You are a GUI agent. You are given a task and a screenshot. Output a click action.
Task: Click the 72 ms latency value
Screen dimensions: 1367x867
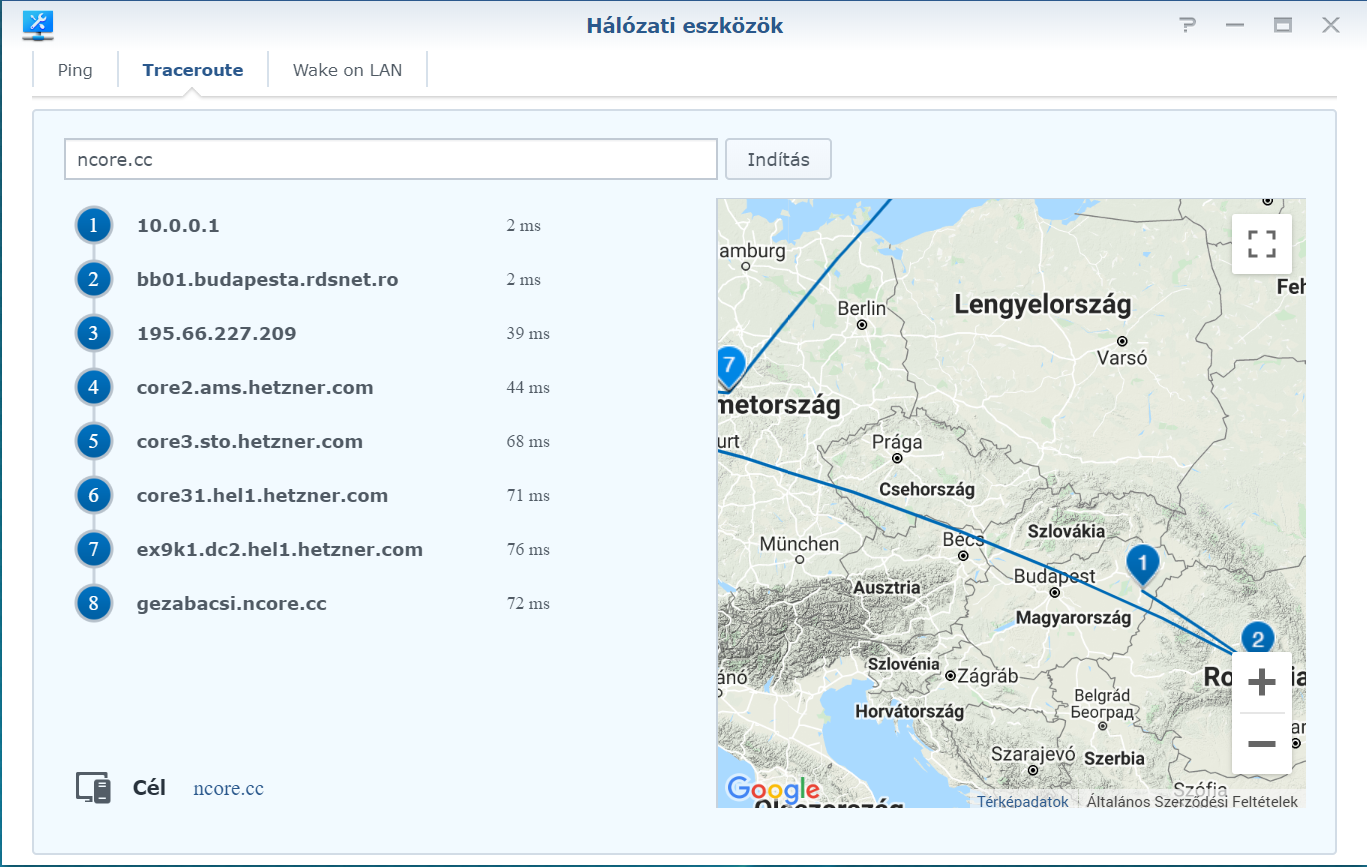click(528, 604)
